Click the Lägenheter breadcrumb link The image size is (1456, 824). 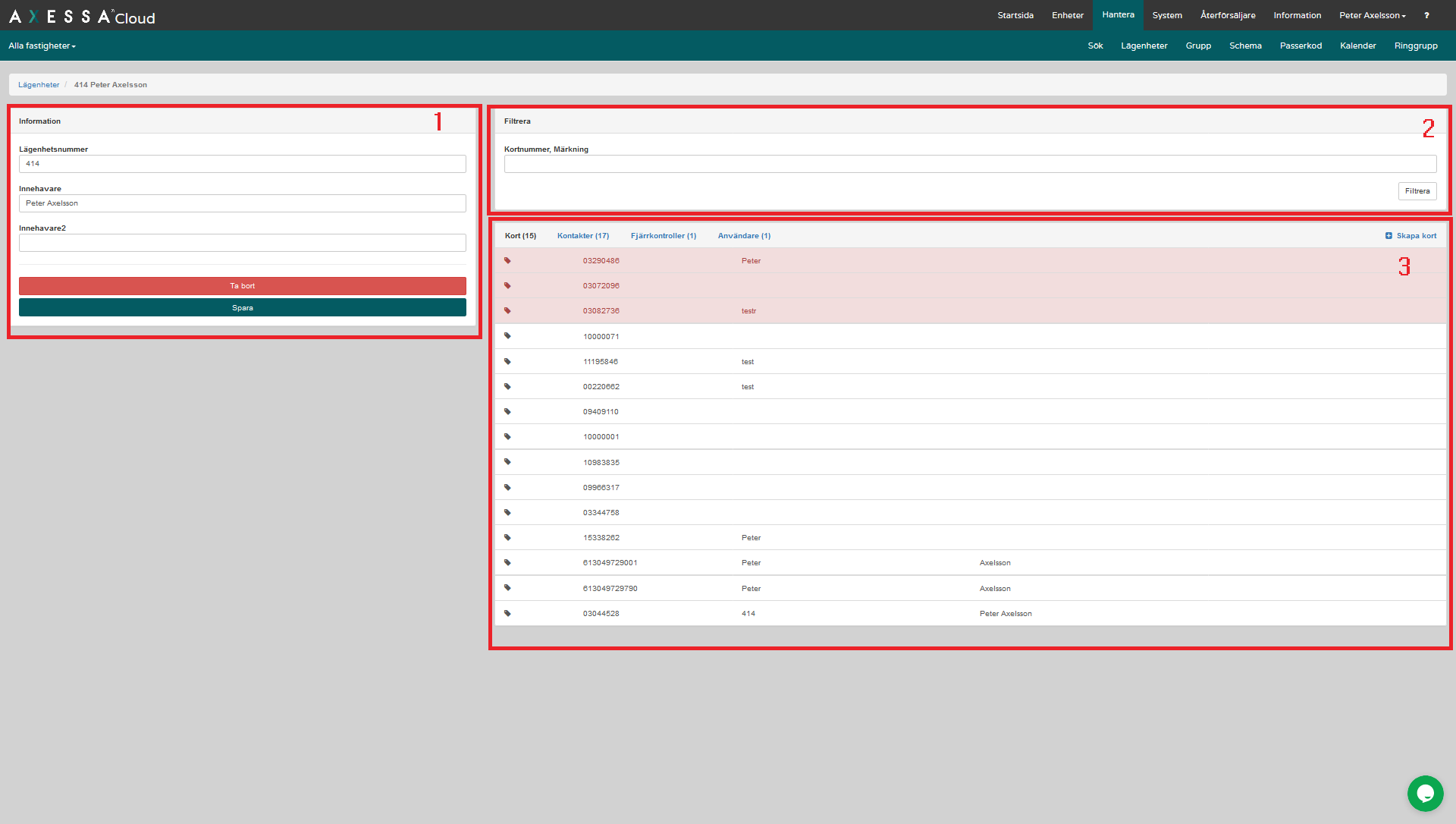pos(39,85)
